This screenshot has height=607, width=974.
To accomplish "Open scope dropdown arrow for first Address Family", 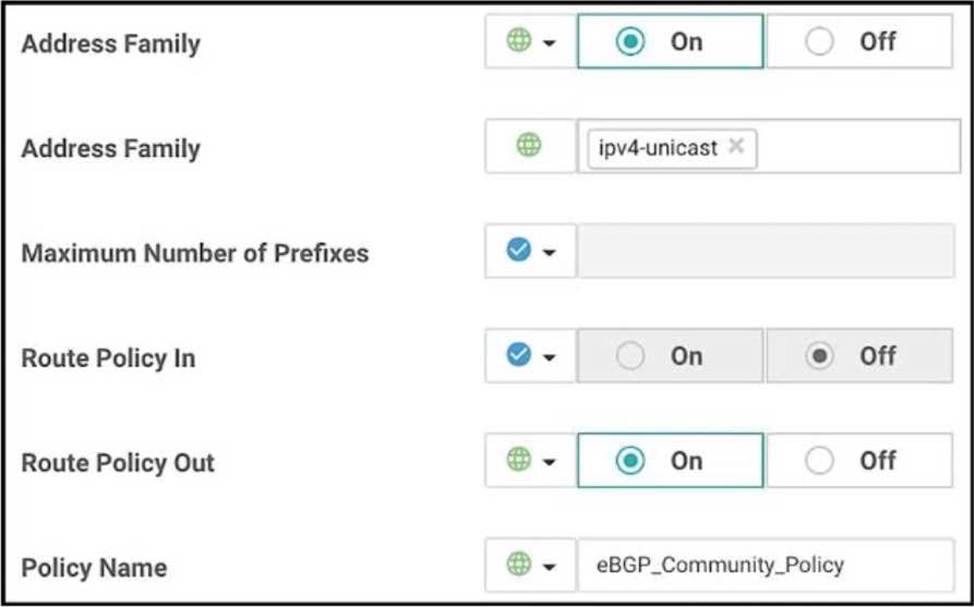I will (549, 43).
